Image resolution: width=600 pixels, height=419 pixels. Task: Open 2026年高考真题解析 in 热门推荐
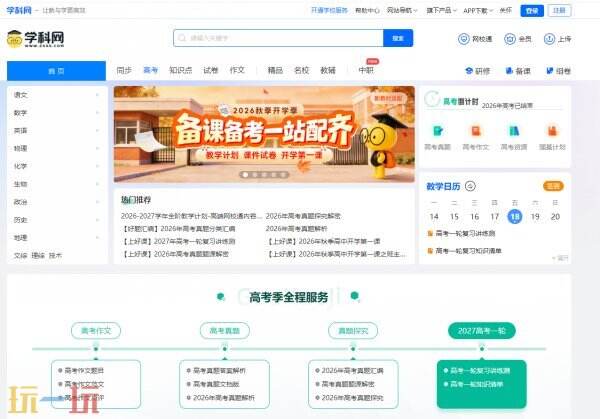pos(297,228)
